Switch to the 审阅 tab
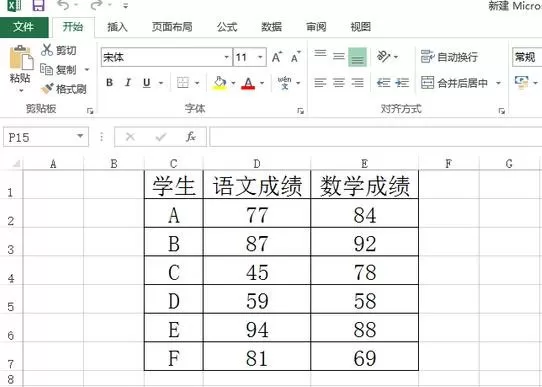This screenshot has width=542, height=387. pos(316,27)
